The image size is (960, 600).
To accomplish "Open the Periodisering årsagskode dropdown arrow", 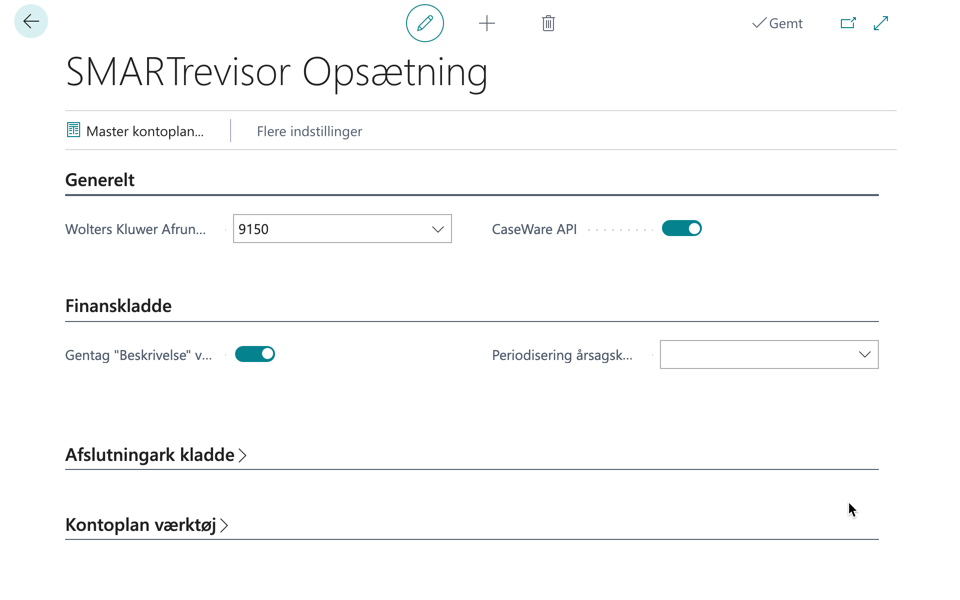I will (864, 354).
